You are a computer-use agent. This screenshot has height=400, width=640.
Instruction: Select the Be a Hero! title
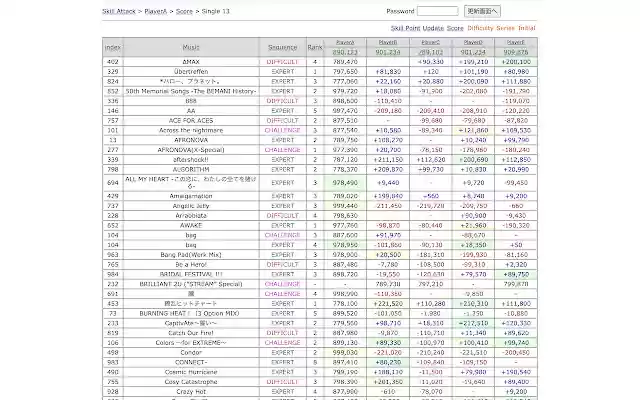(x=191, y=265)
